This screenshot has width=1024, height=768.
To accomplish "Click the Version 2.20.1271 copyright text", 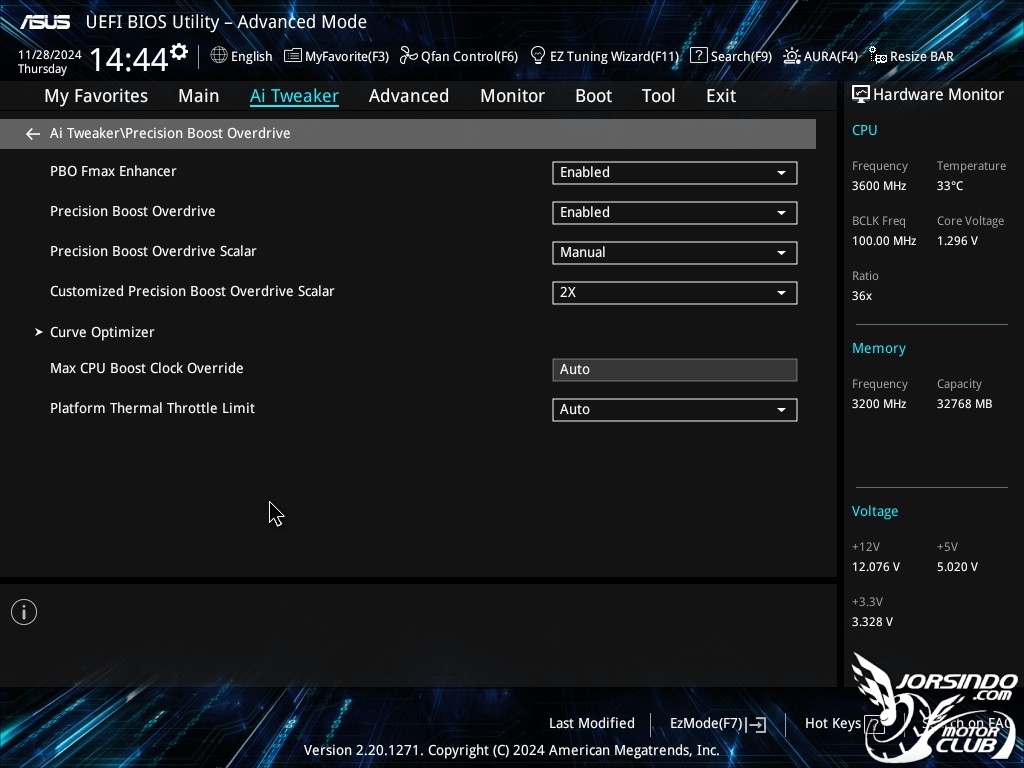I will click(511, 750).
